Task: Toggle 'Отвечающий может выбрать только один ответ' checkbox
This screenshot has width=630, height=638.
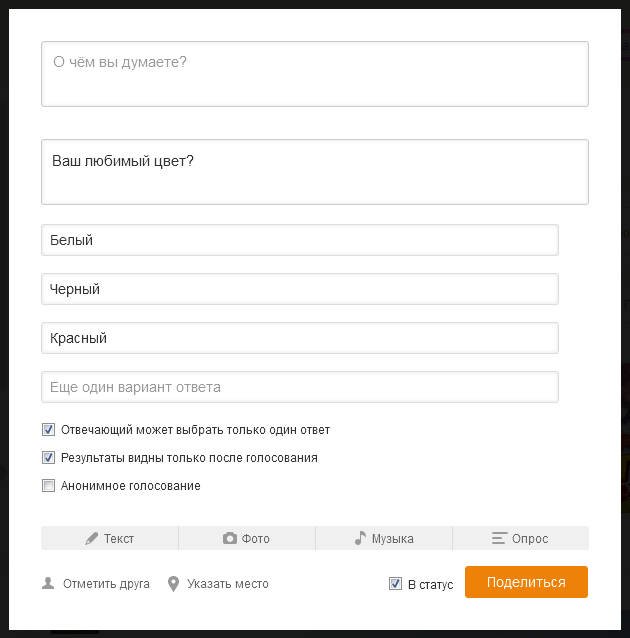Action: [49, 430]
